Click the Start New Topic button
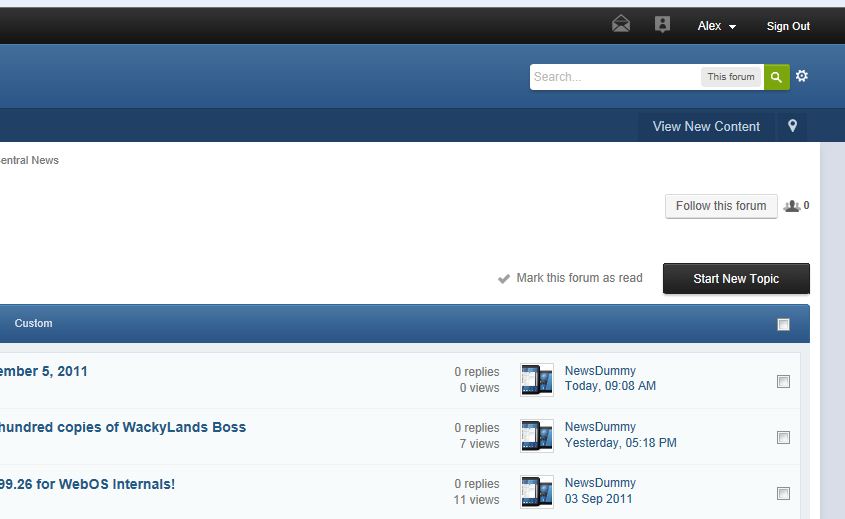The width and height of the screenshot is (845, 519). tap(736, 279)
